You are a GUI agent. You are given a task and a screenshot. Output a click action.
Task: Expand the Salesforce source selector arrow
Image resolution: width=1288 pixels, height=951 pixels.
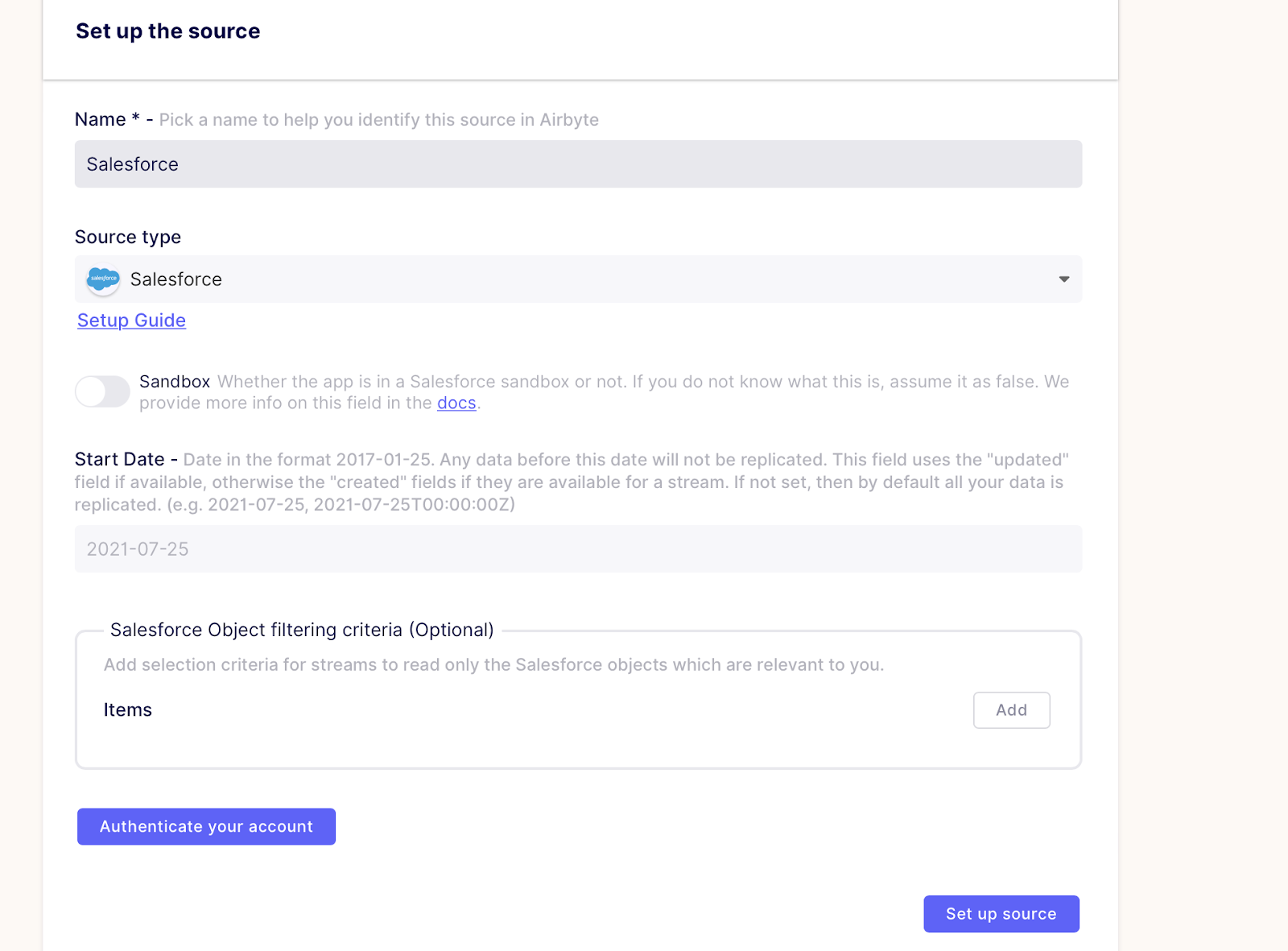click(1064, 279)
